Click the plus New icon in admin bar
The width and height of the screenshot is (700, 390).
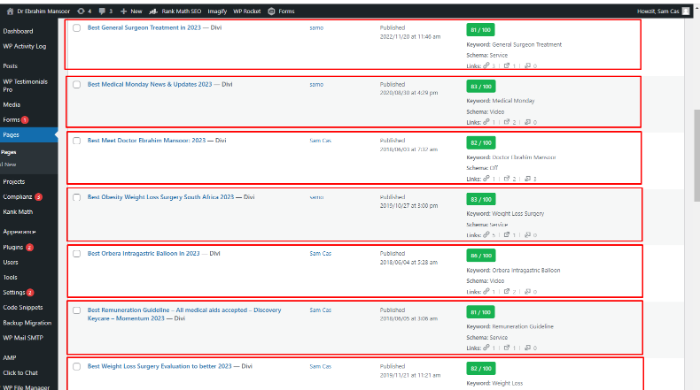click(x=124, y=11)
